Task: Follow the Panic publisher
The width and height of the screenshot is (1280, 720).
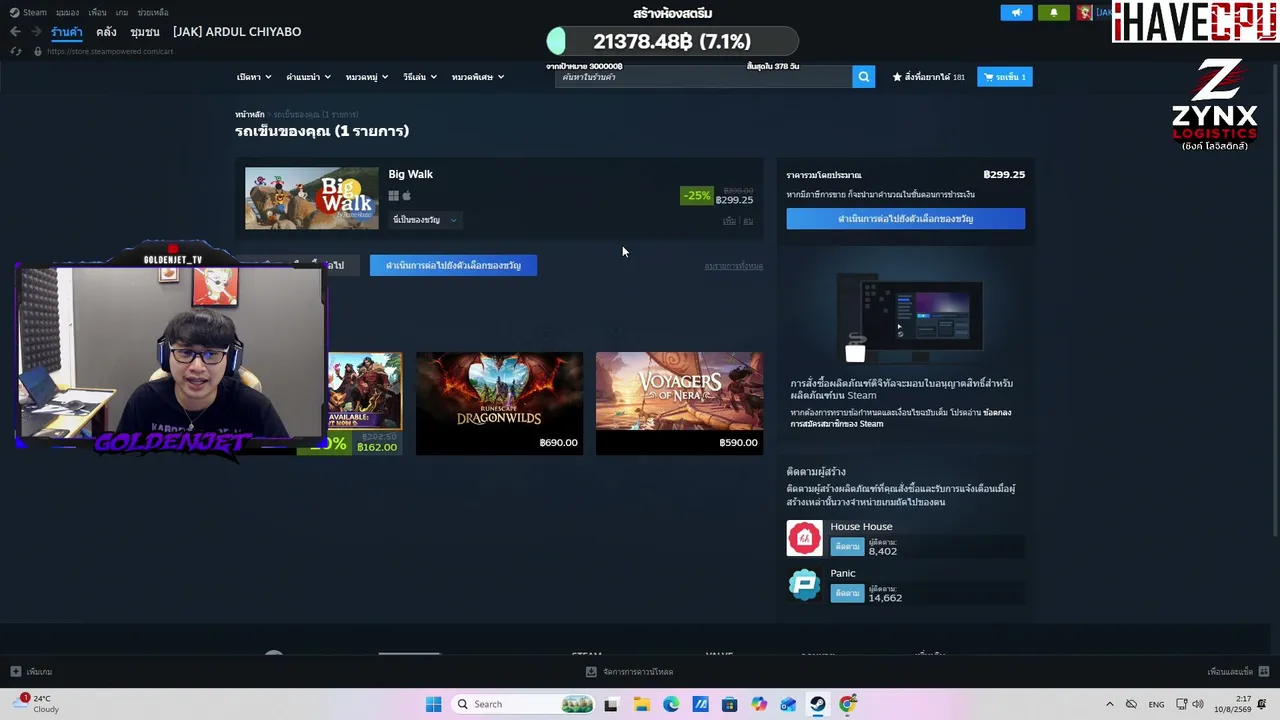Action: [x=847, y=594]
